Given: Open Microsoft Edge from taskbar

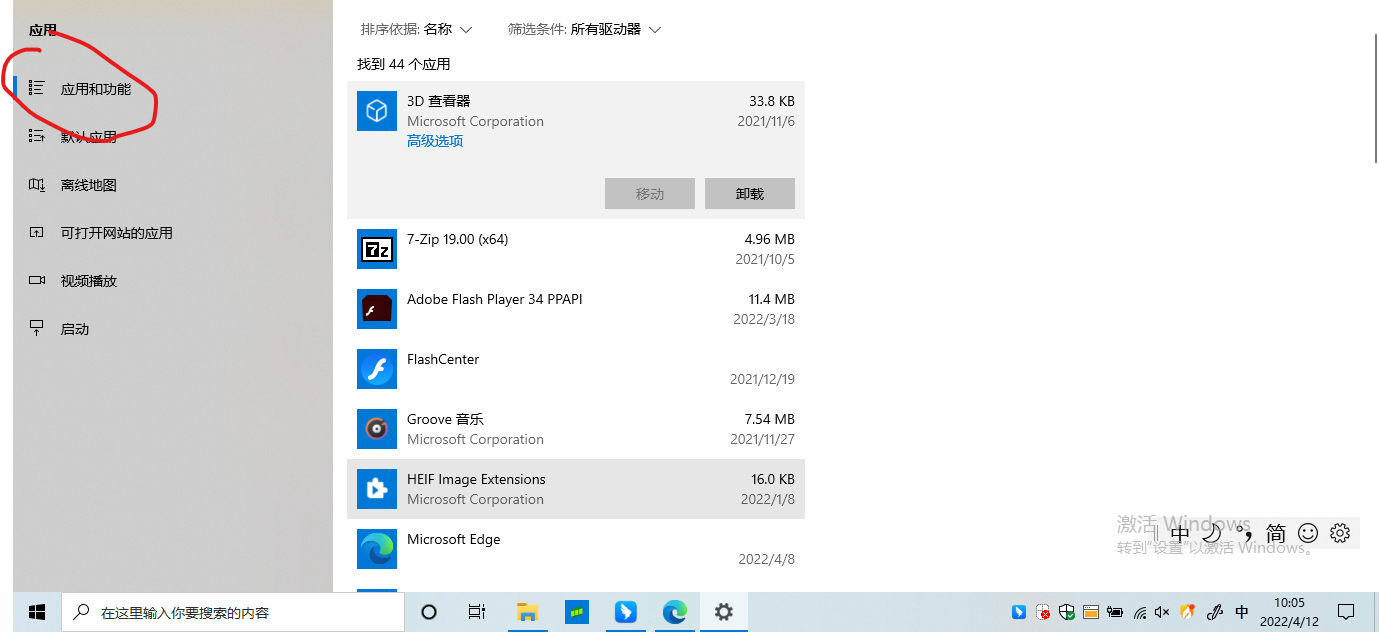Looking at the screenshot, I should coord(674,612).
